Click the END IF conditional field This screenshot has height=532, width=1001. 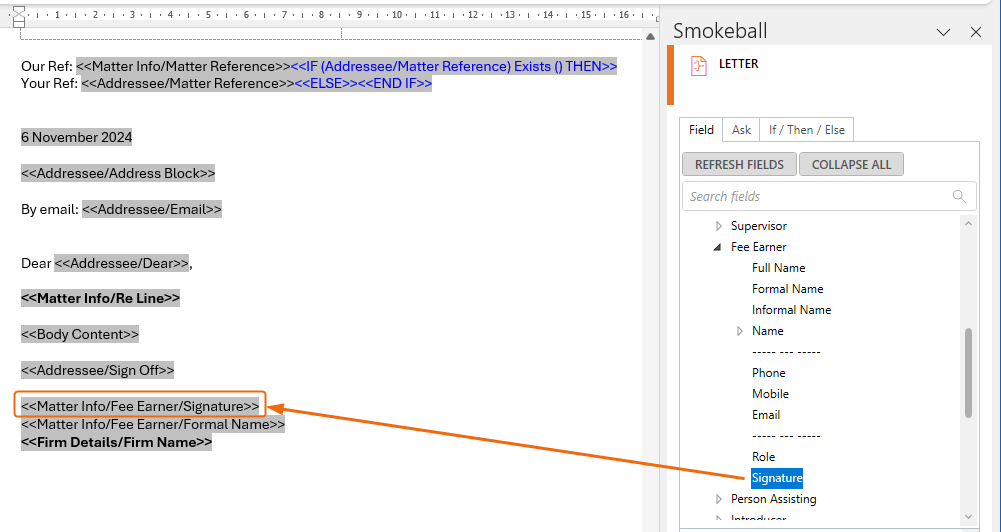[395, 84]
